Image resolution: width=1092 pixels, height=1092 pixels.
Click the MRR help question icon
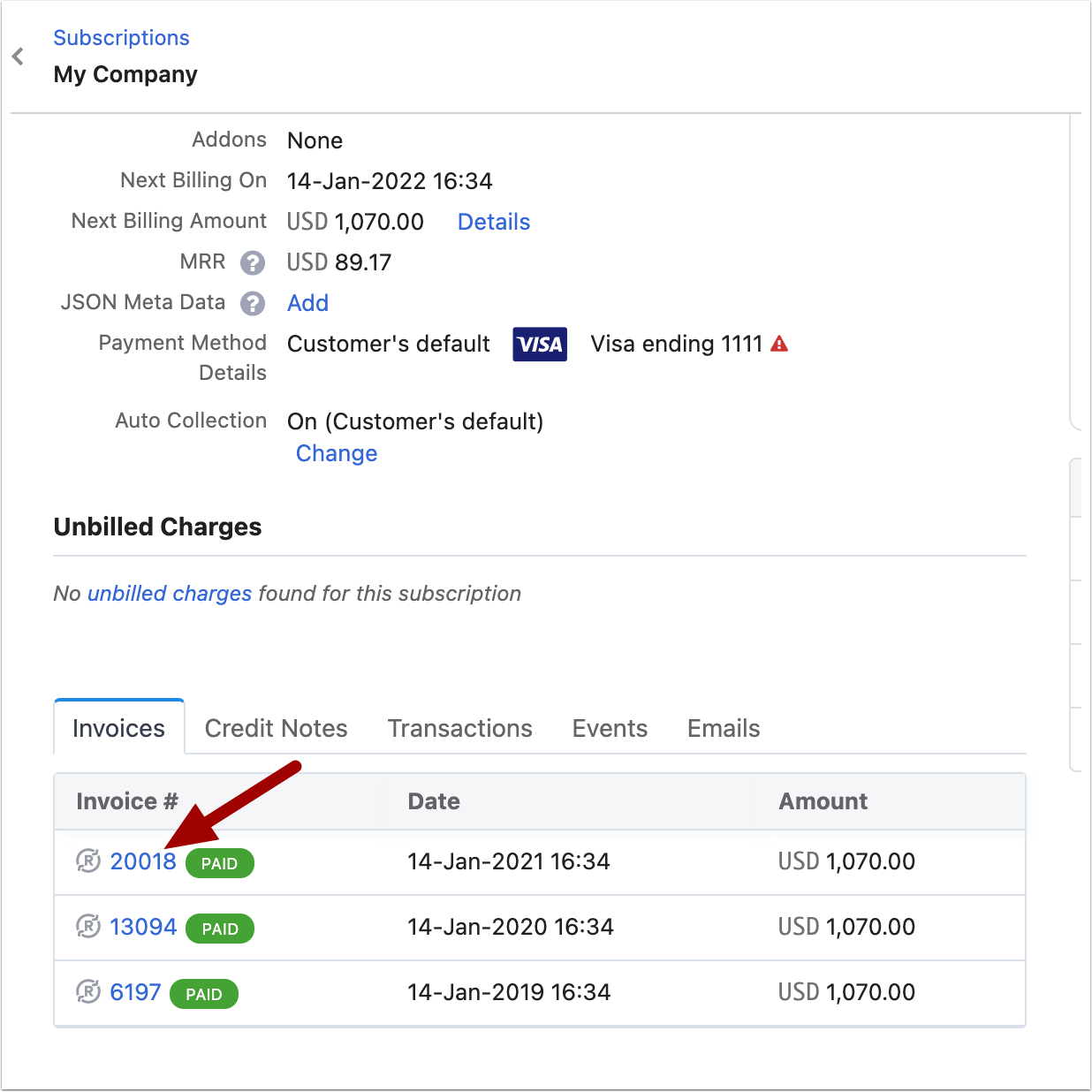click(253, 262)
